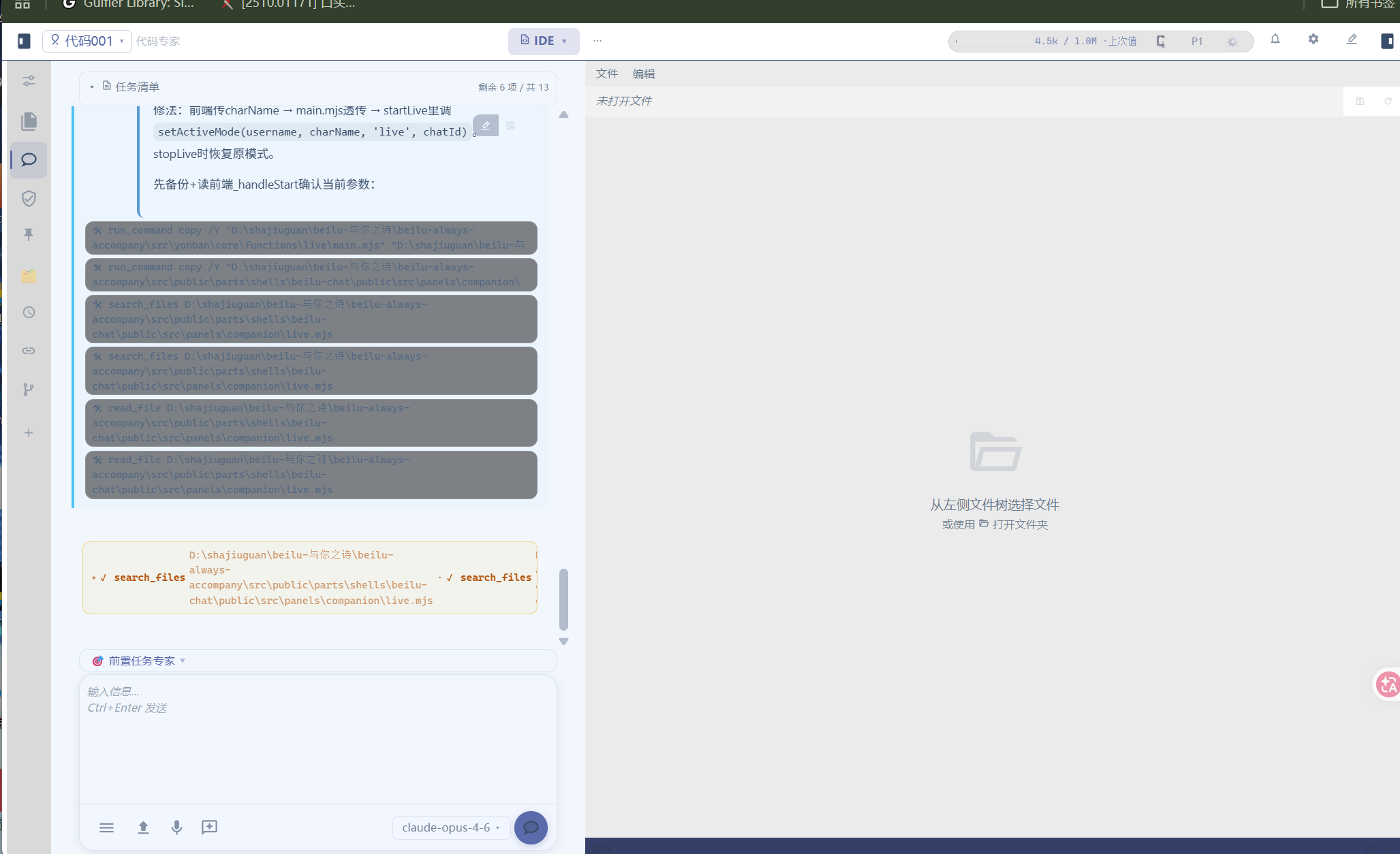Click the editor refresh icon
The width and height of the screenshot is (1400, 854).
click(1388, 101)
